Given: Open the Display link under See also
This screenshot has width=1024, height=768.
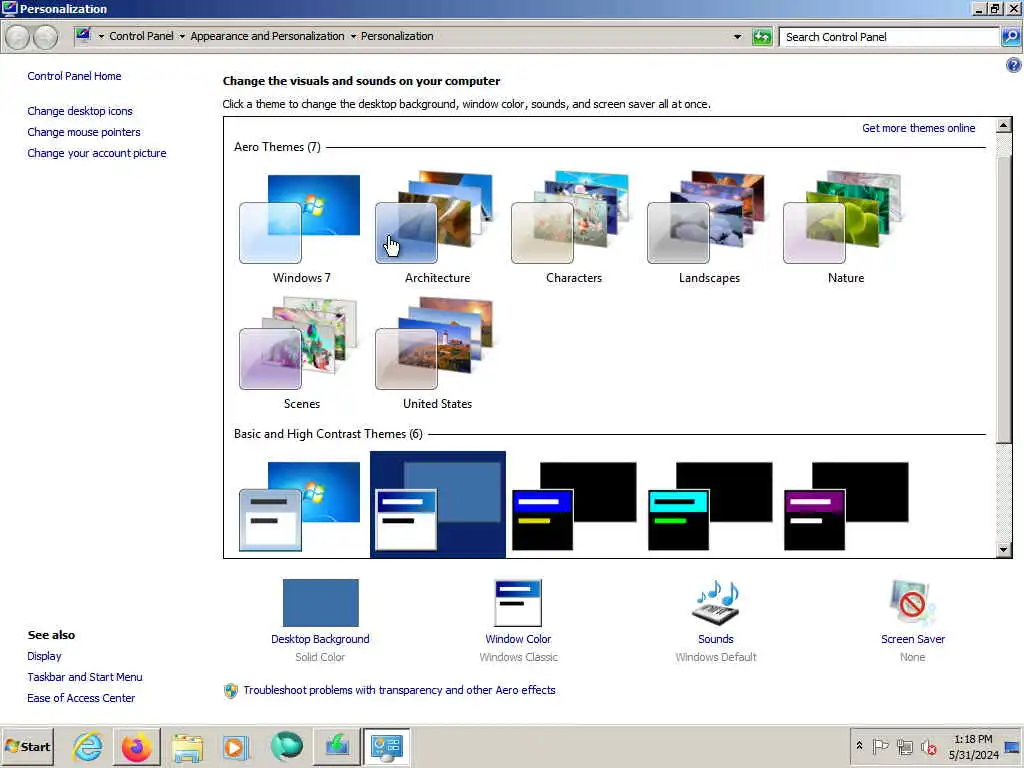Looking at the screenshot, I should pos(44,656).
